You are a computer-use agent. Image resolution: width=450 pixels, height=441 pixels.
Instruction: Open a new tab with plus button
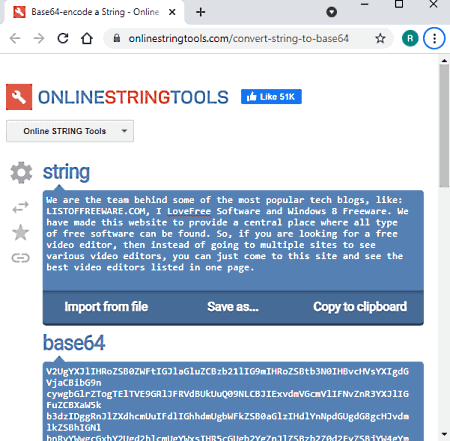(x=200, y=12)
